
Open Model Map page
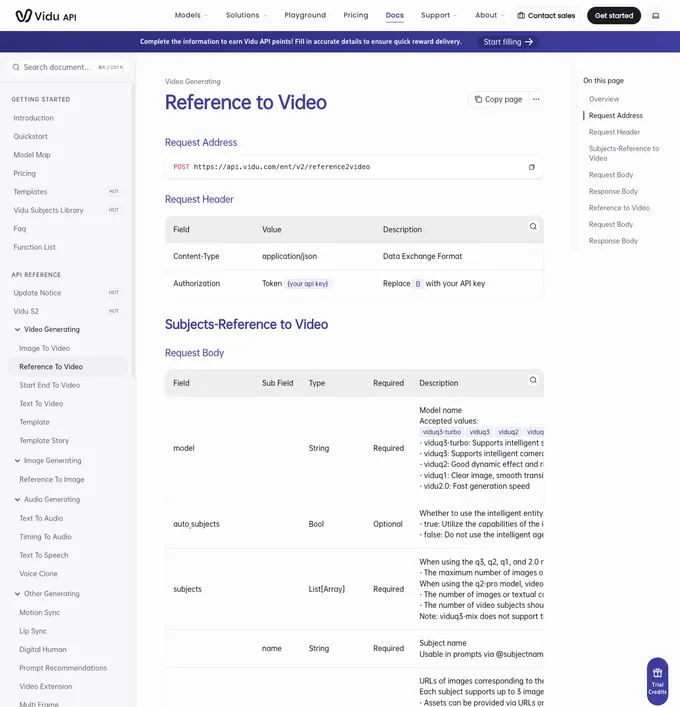coord(32,155)
